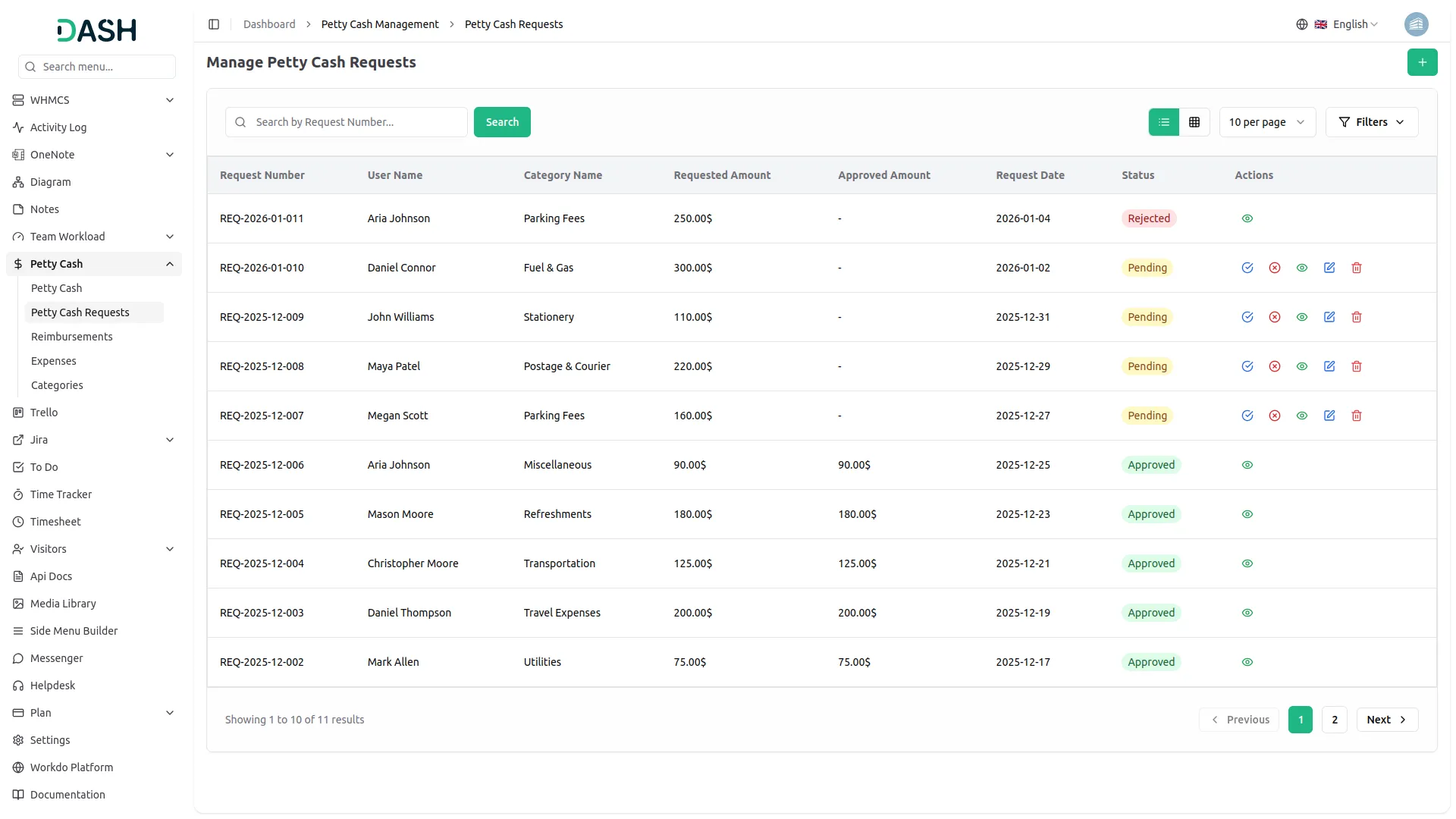Click the globe language icon in the header
Screen dimensions: 1456x819
1302,24
